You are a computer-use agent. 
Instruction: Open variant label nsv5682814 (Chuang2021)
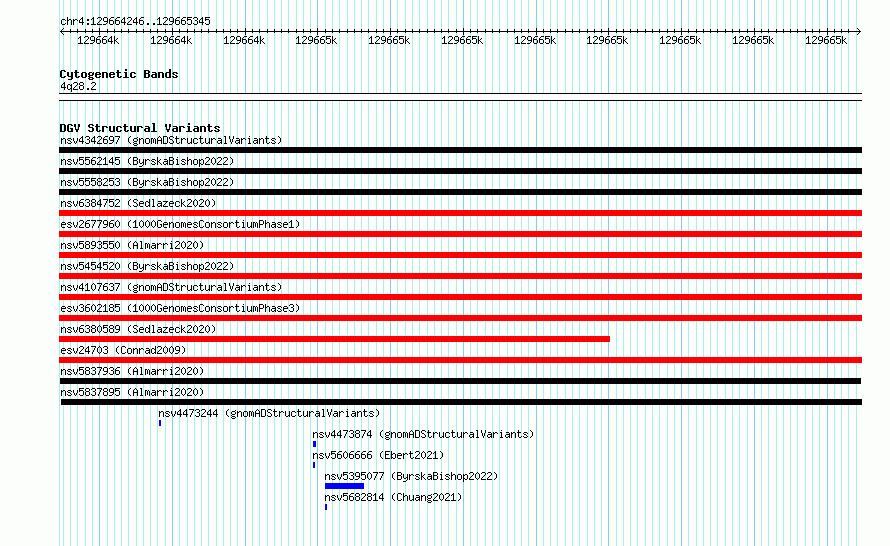click(393, 497)
